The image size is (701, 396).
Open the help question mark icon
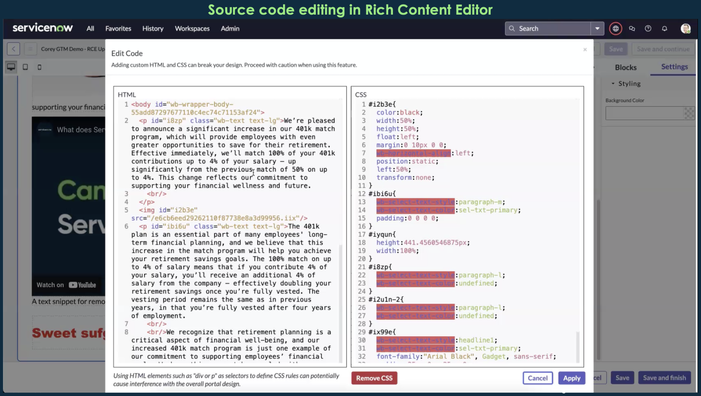[648, 29]
